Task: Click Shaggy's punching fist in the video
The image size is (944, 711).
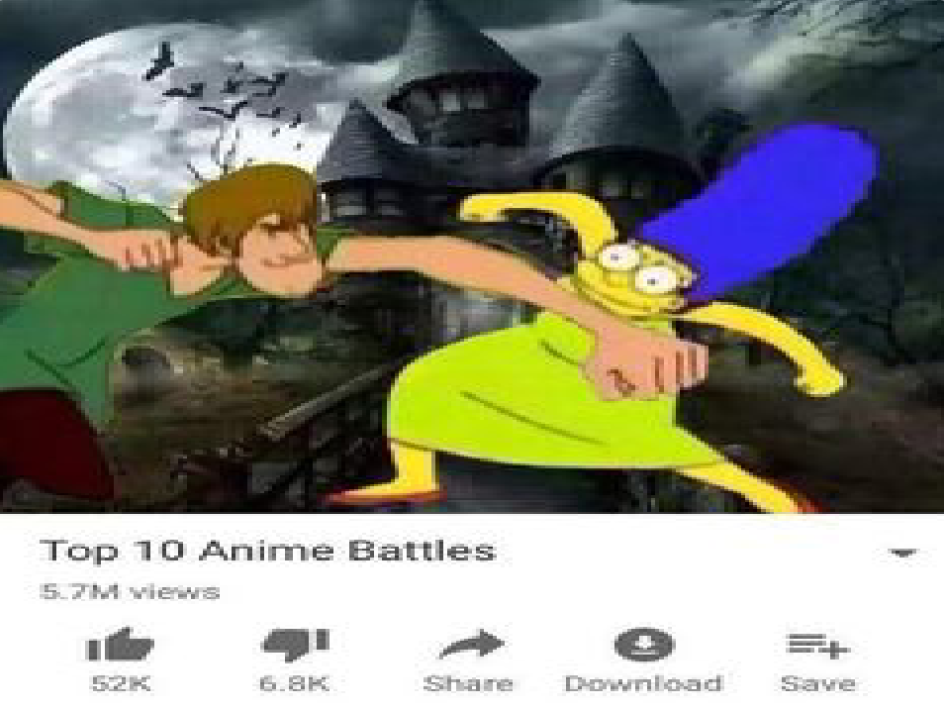Action: tap(653, 364)
